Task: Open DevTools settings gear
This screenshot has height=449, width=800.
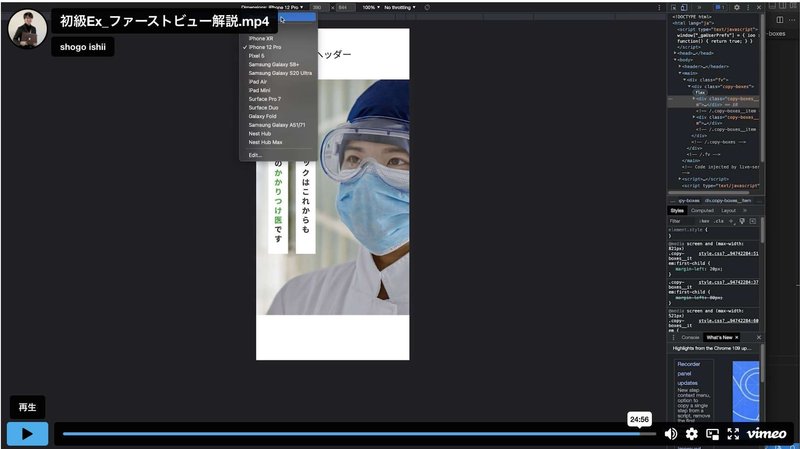Action: [737, 8]
